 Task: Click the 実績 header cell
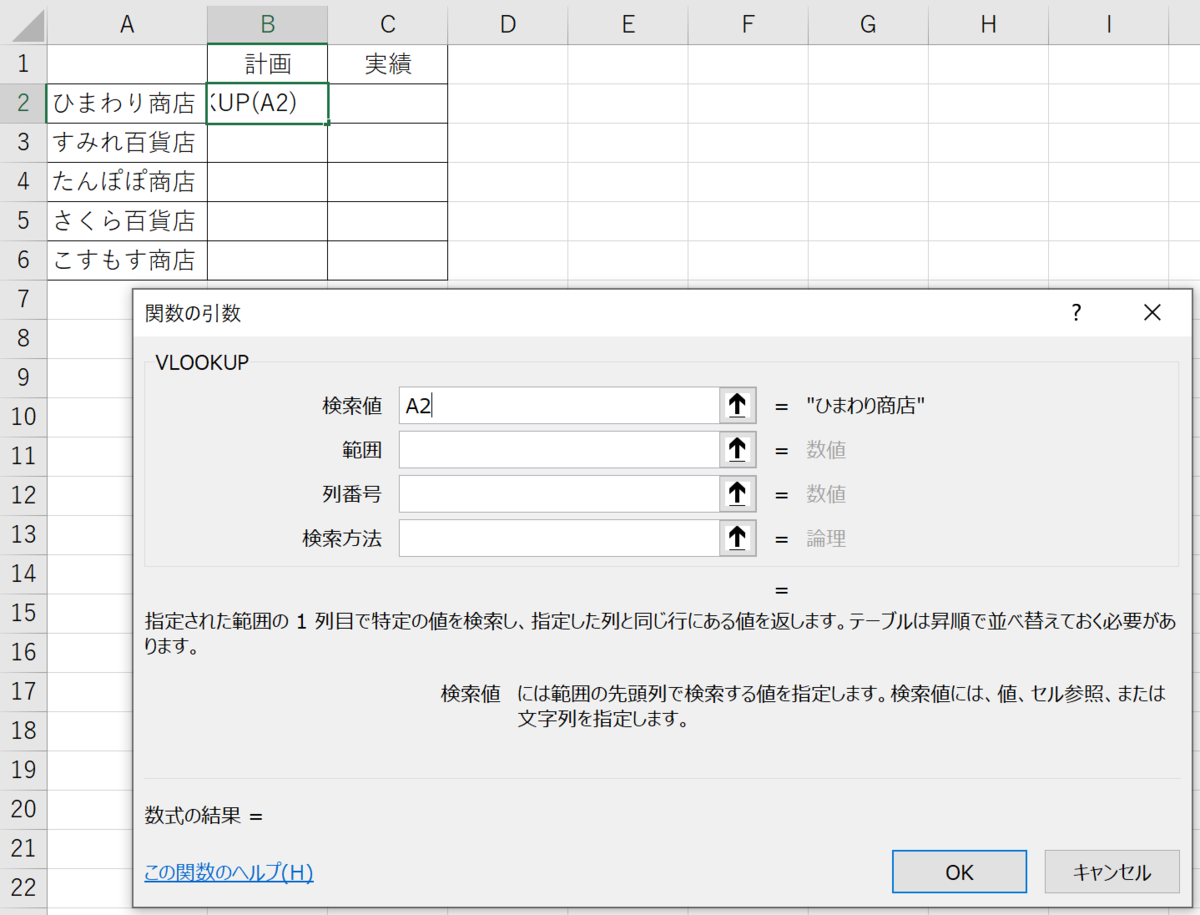click(x=387, y=63)
